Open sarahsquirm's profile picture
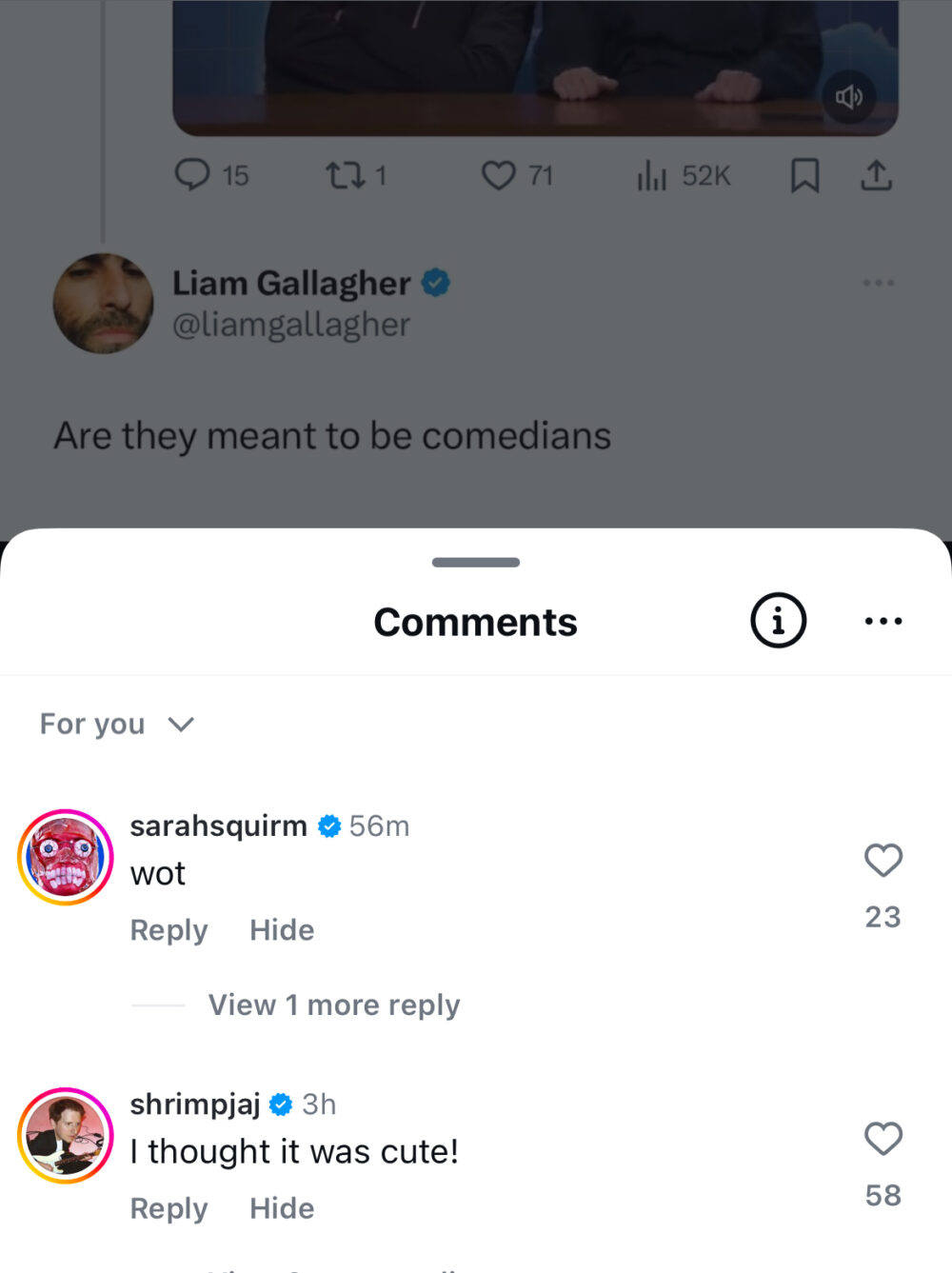Viewport: 952px width, 1273px height. [x=66, y=857]
